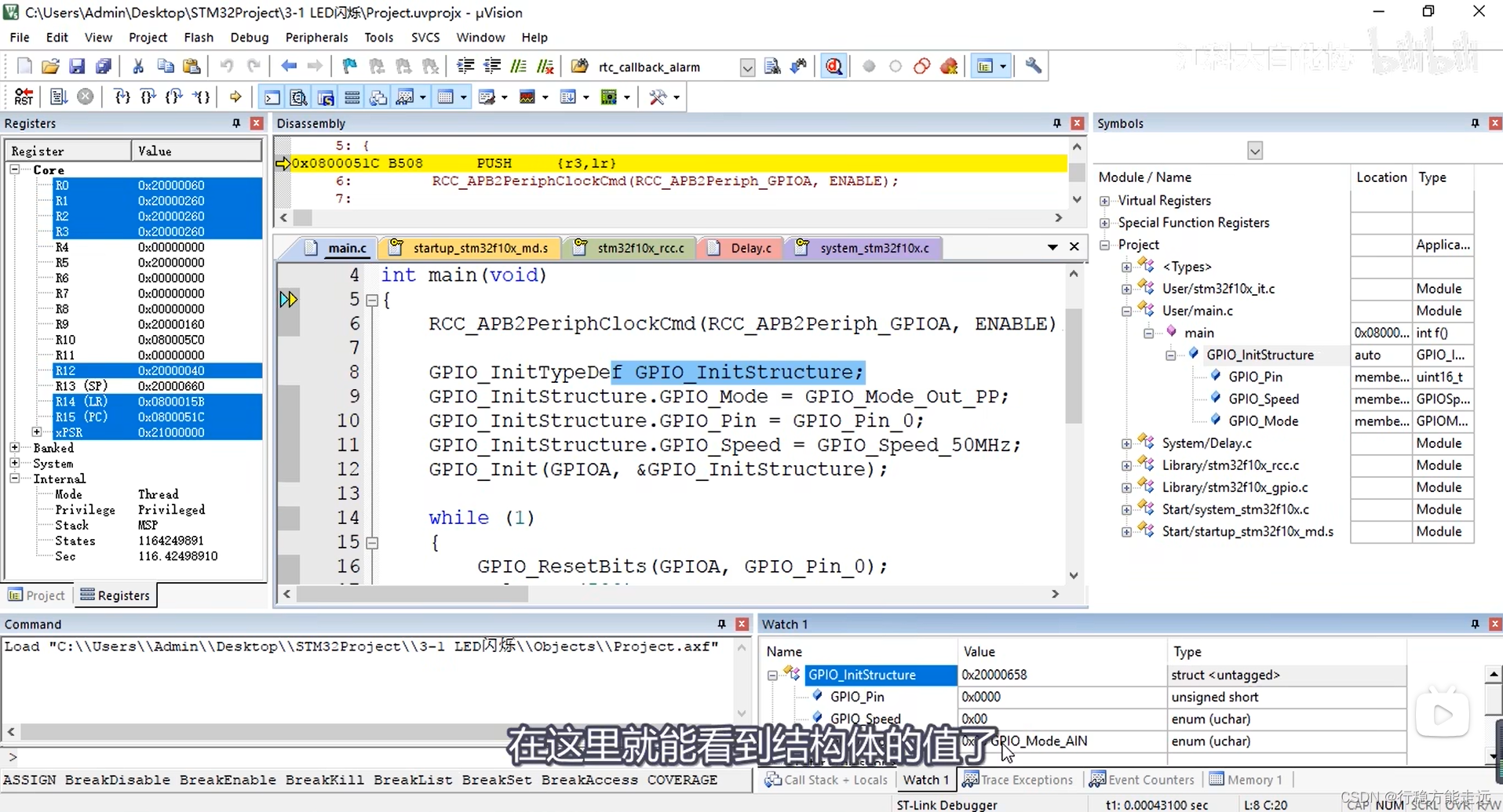Click the Insert breakpoint red dot
This screenshot has height=812, width=1503.
click(869, 67)
